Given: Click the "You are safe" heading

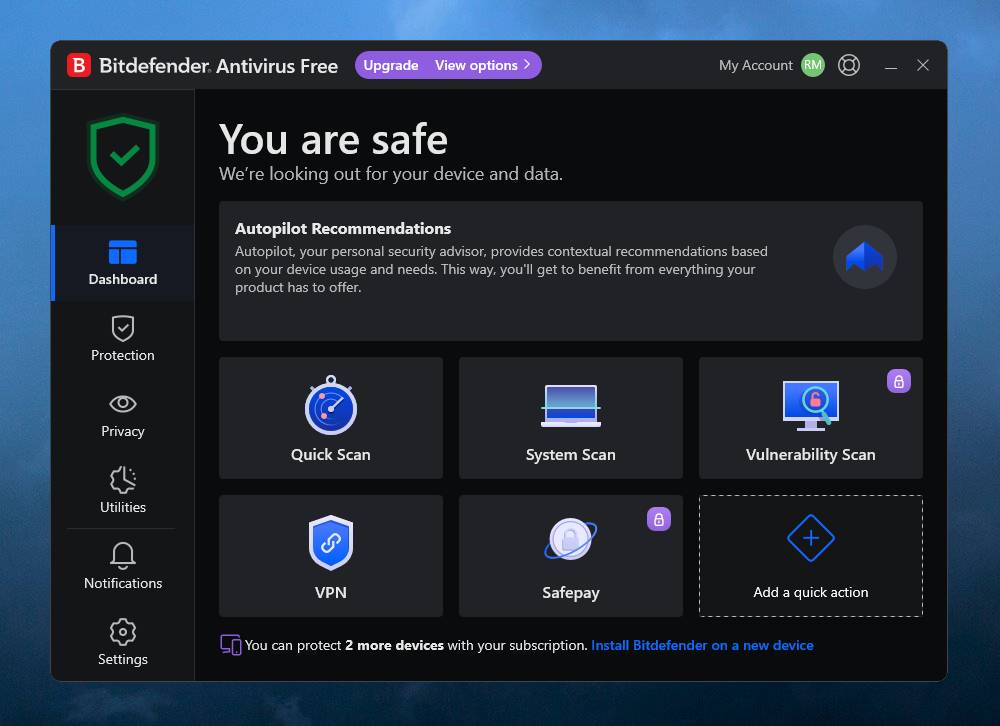Looking at the screenshot, I should click(333, 140).
